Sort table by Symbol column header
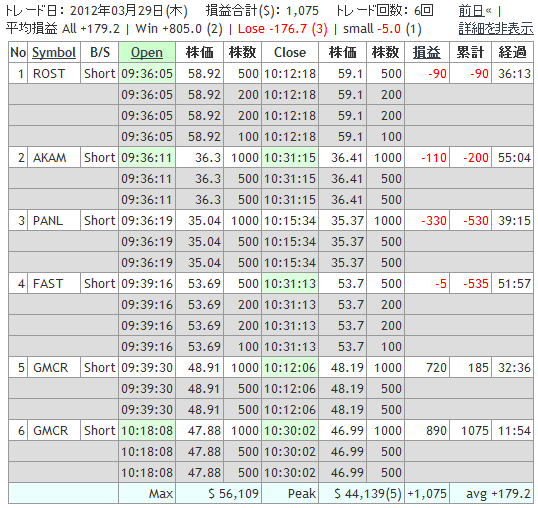The width and height of the screenshot is (538, 508). [54, 52]
